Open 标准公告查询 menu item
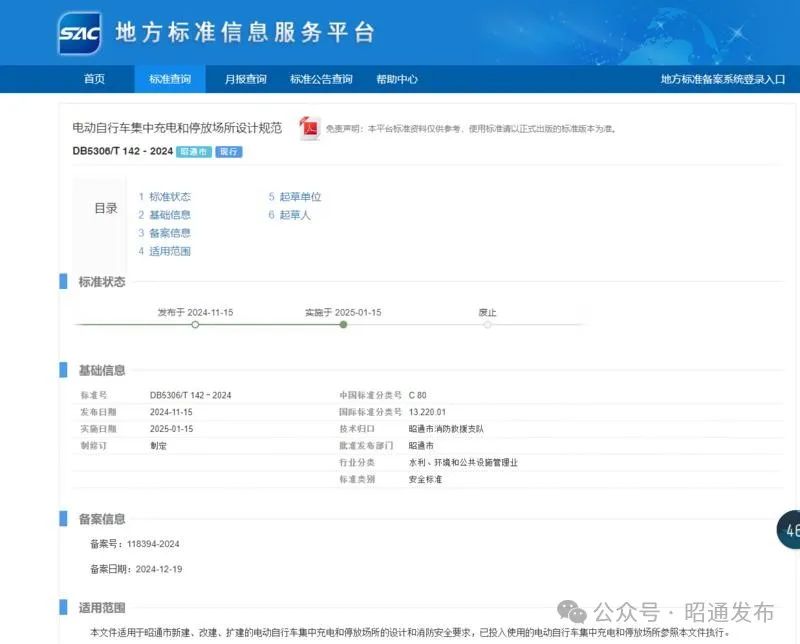The height and width of the screenshot is (644, 800). (321, 79)
